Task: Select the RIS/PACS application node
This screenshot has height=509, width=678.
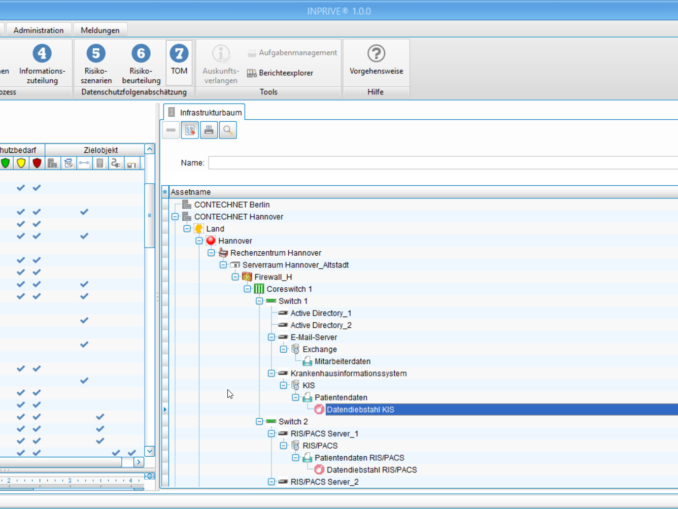Action: click(x=320, y=445)
